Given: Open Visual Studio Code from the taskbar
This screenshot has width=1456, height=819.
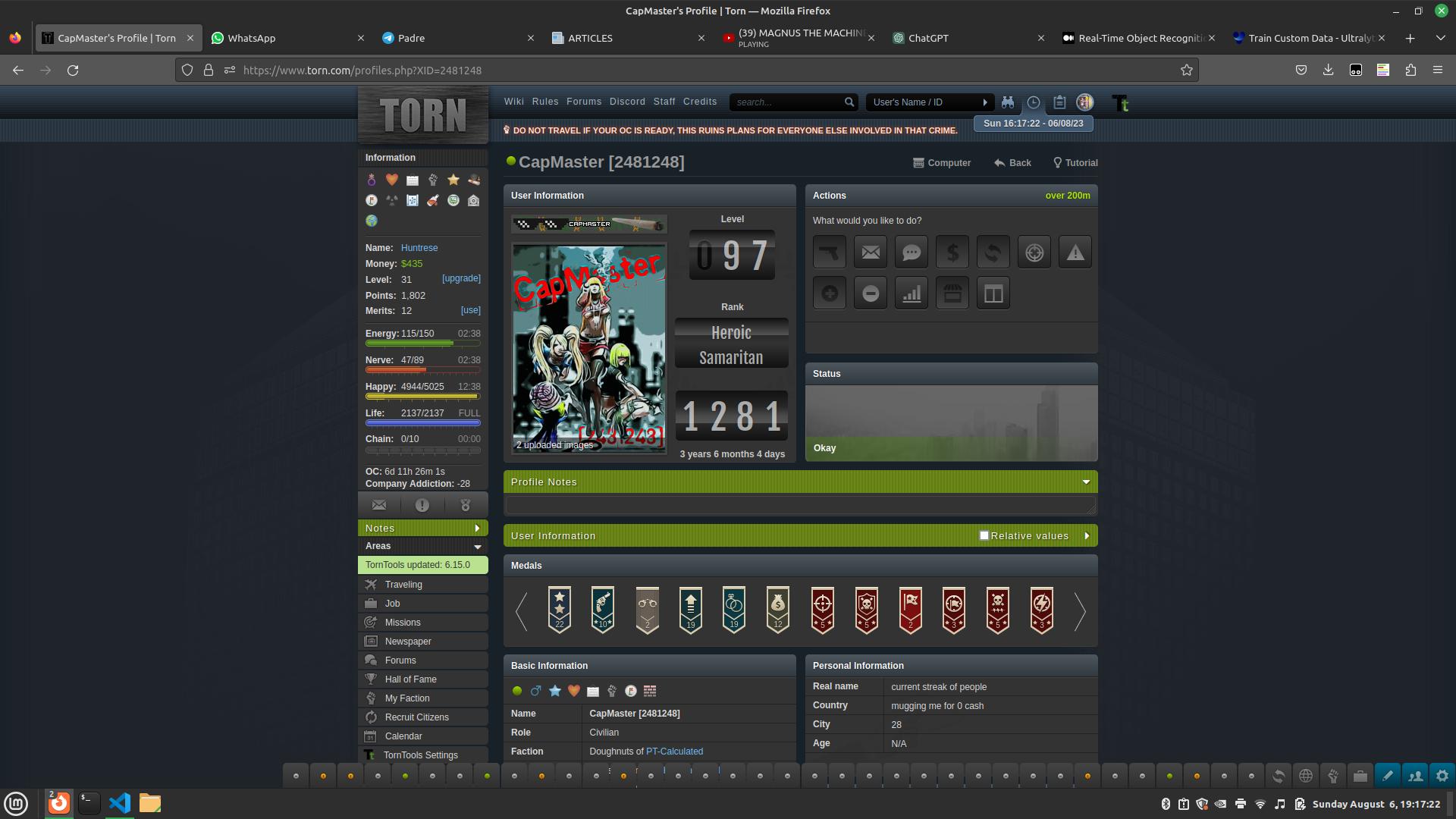Looking at the screenshot, I should [x=120, y=803].
